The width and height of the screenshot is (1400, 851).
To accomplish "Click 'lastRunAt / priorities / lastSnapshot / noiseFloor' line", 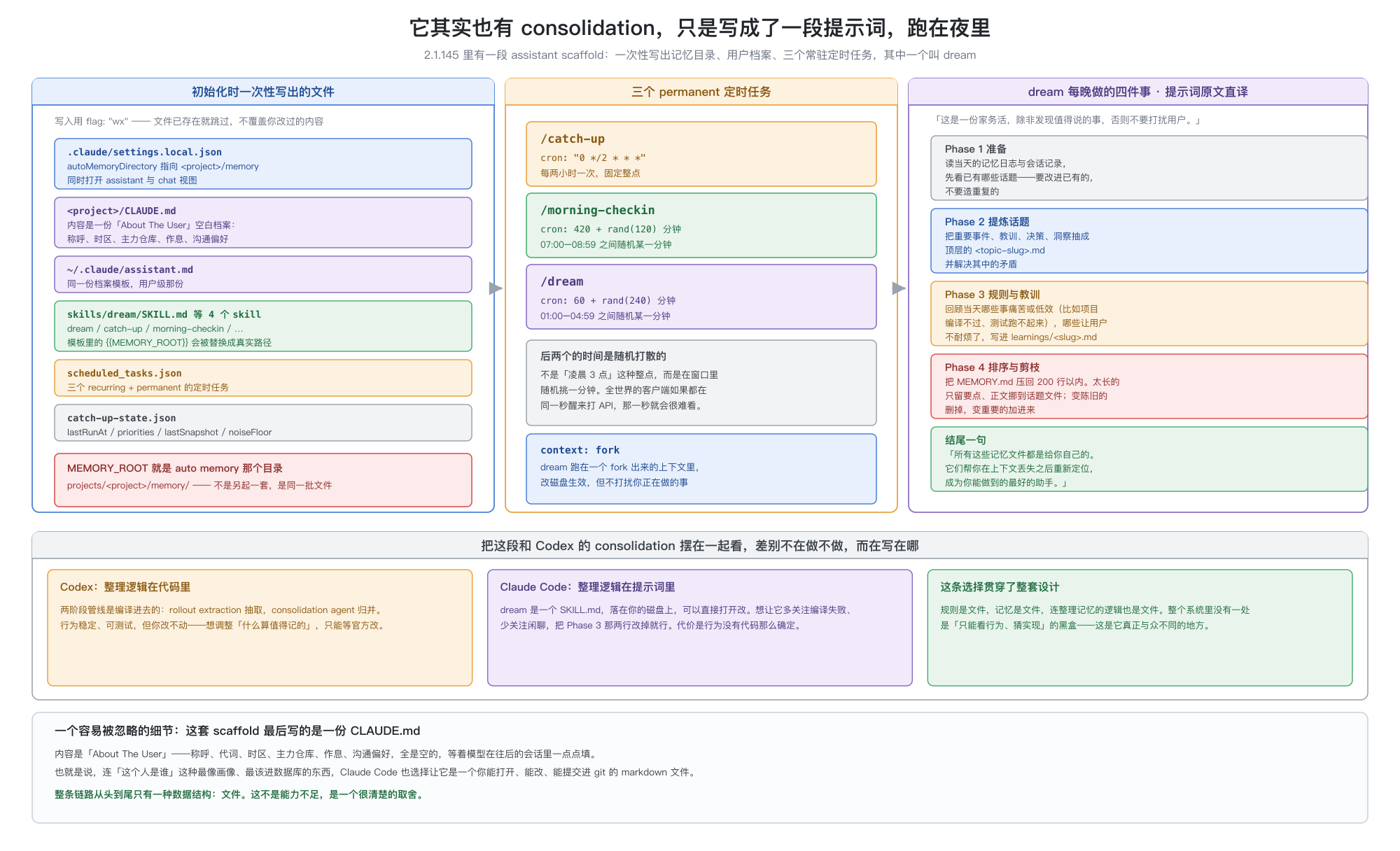I will (169, 432).
